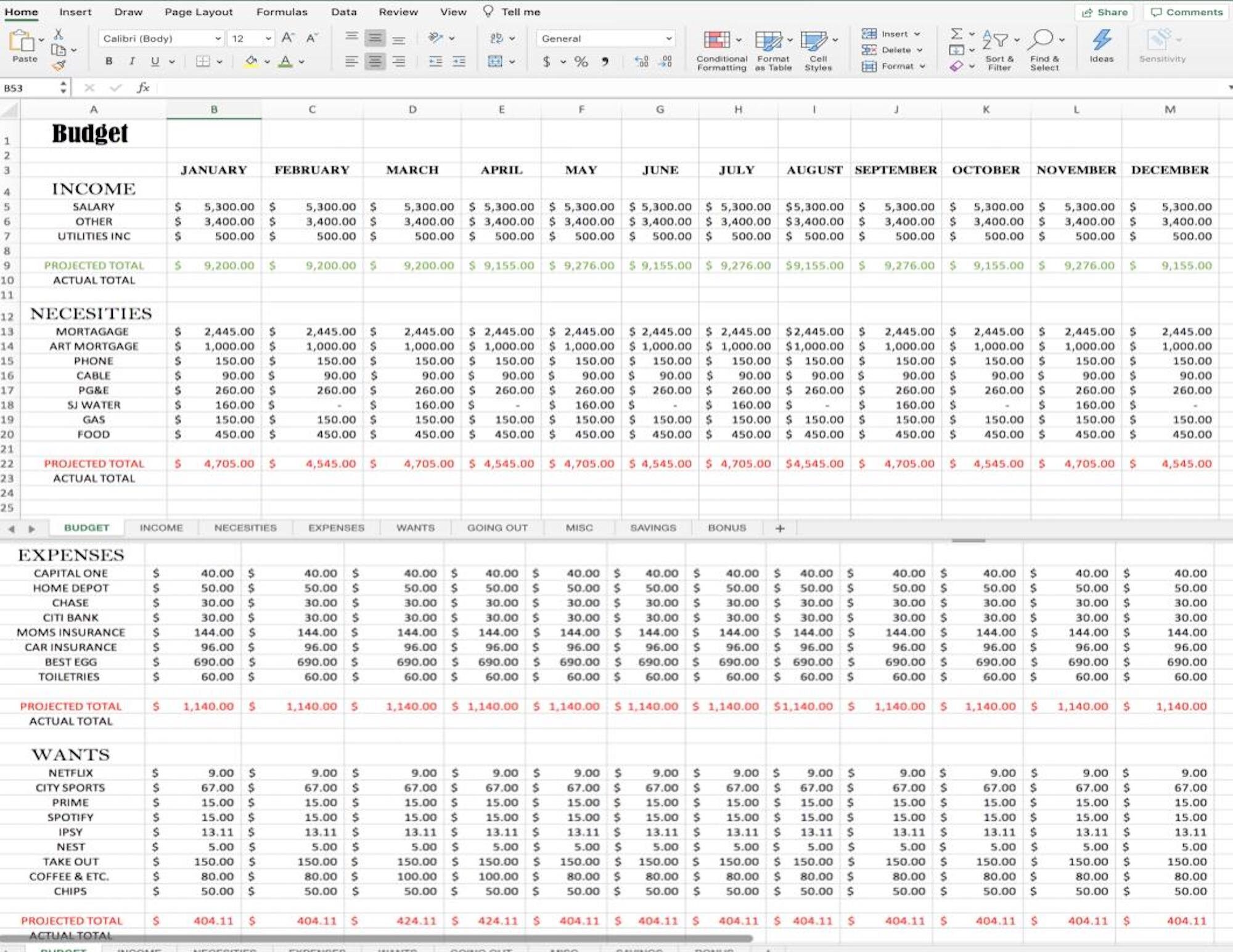
Task: Switch to the Formulas ribbon tab
Action: coord(281,11)
